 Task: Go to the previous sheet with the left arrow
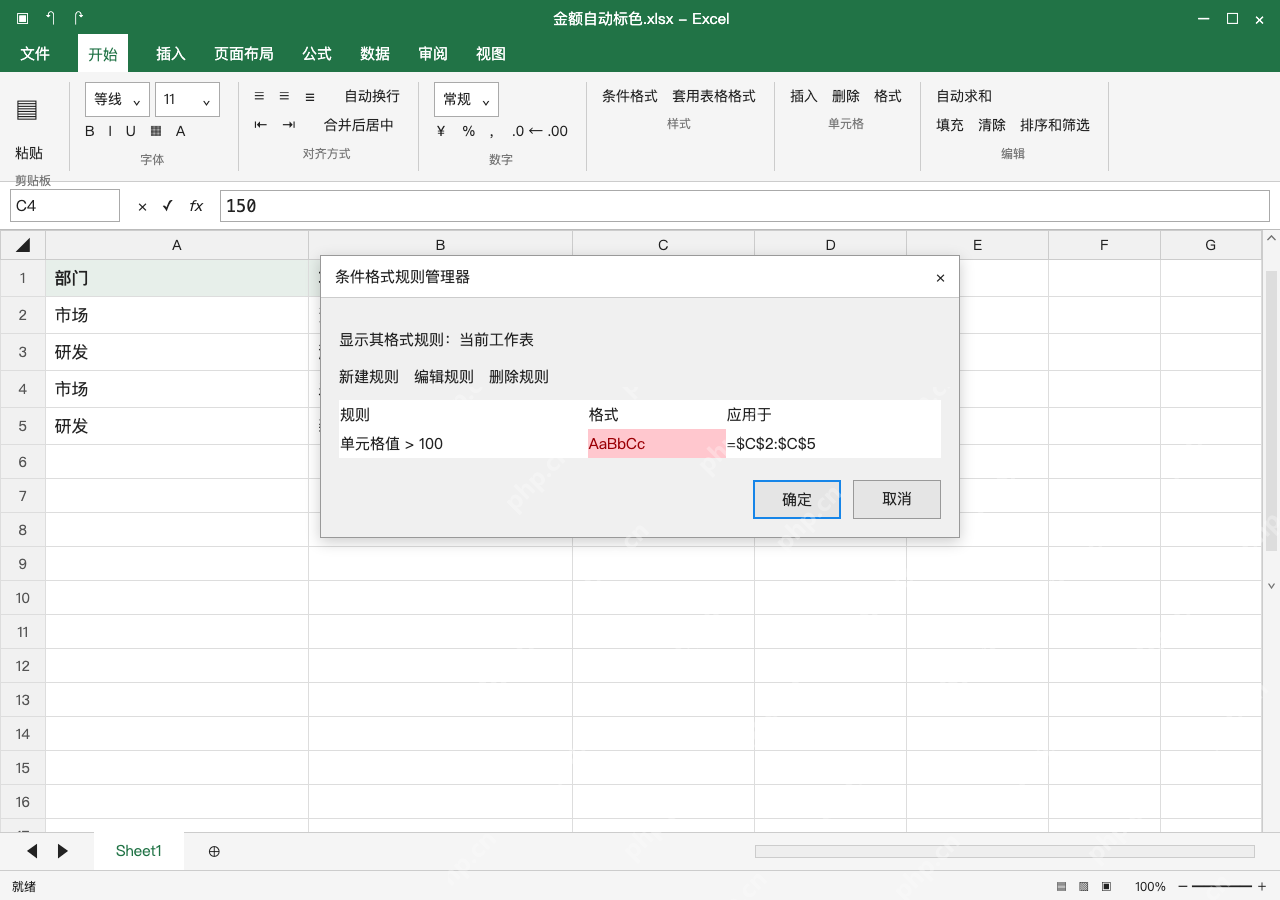(32, 851)
